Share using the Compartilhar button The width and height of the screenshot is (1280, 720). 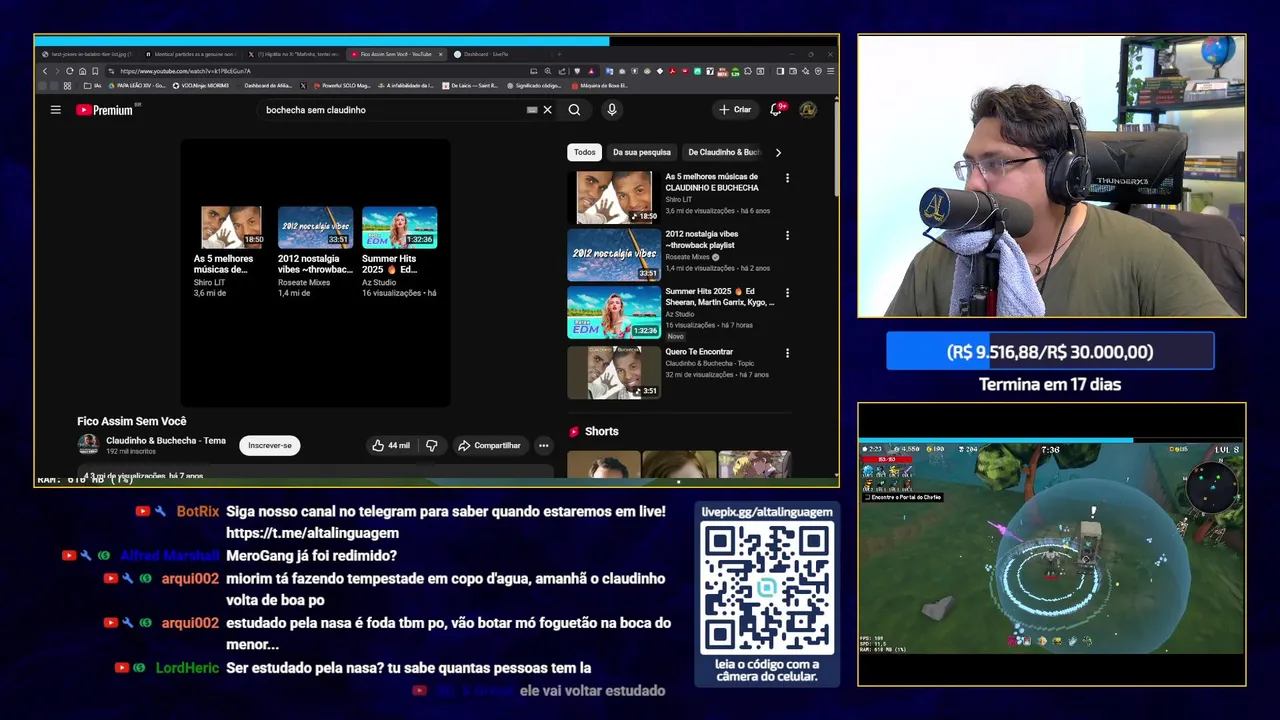(489, 445)
